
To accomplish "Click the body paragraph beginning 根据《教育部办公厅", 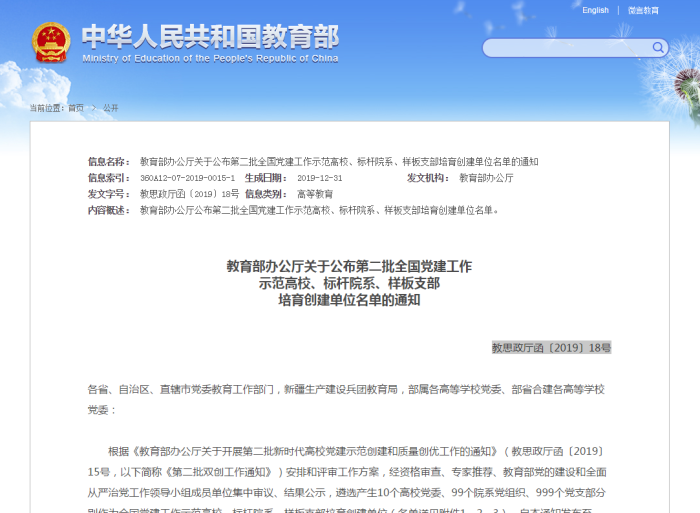I will 347,481.
